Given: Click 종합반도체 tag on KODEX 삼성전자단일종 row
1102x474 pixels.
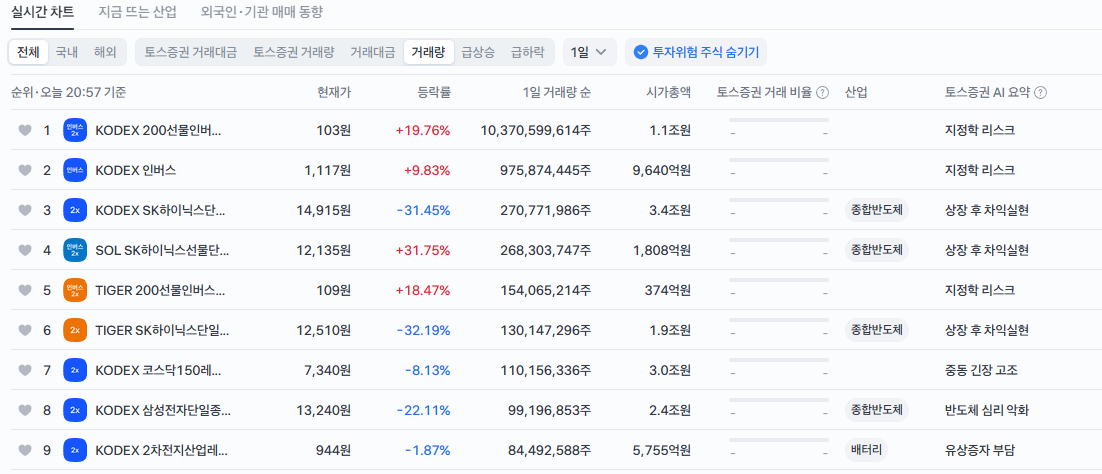Looking at the screenshot, I should [x=876, y=410].
